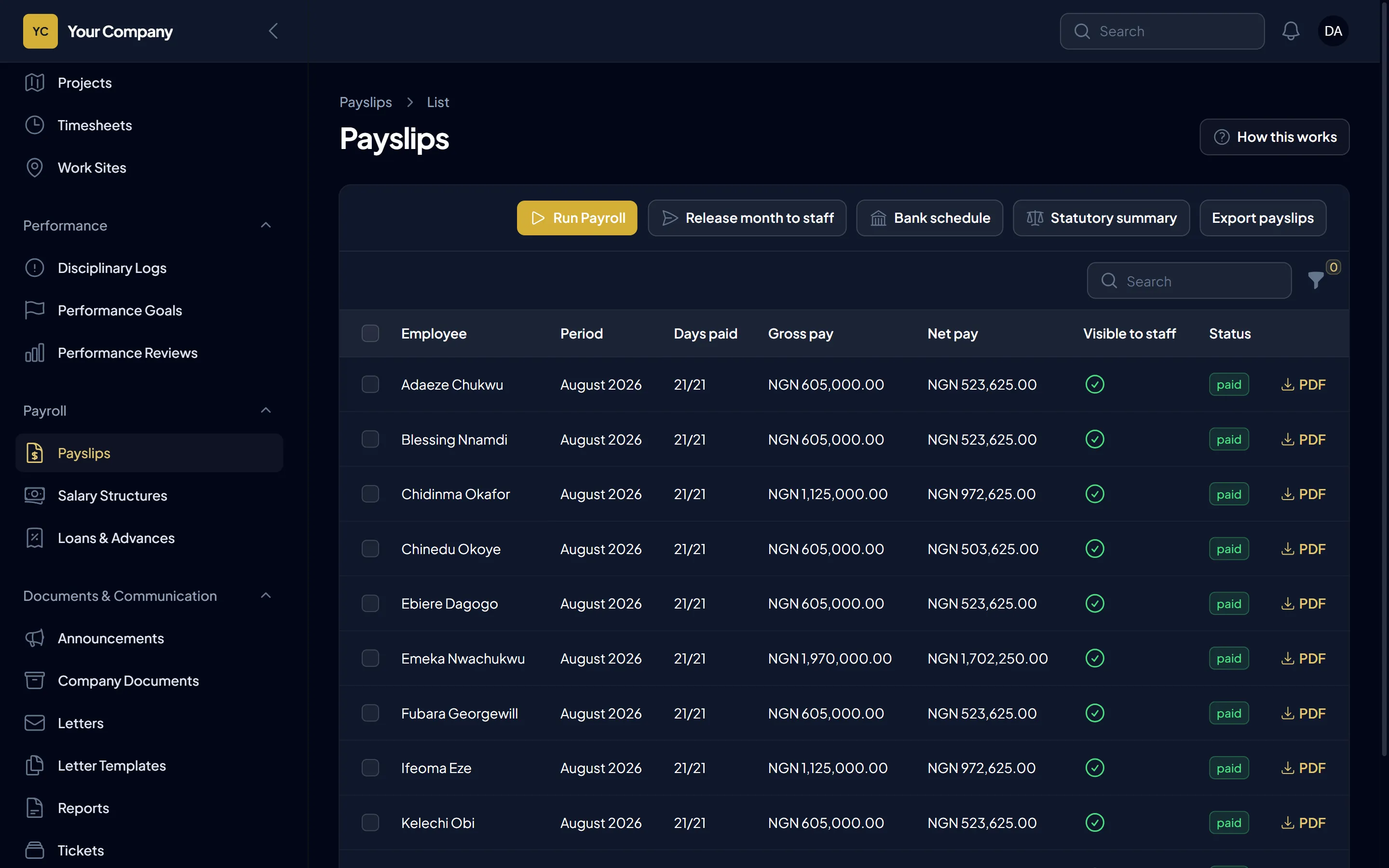Open Work Sites in the sidebar
Screen dimensions: 1389x868
coord(149,168)
